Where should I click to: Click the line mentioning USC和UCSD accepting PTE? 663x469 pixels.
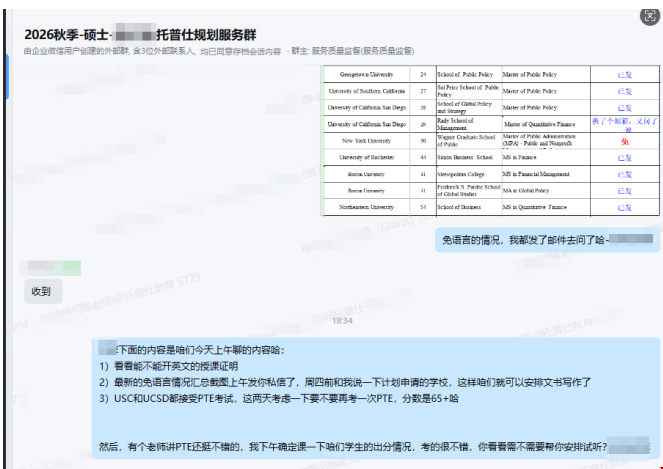280,398
